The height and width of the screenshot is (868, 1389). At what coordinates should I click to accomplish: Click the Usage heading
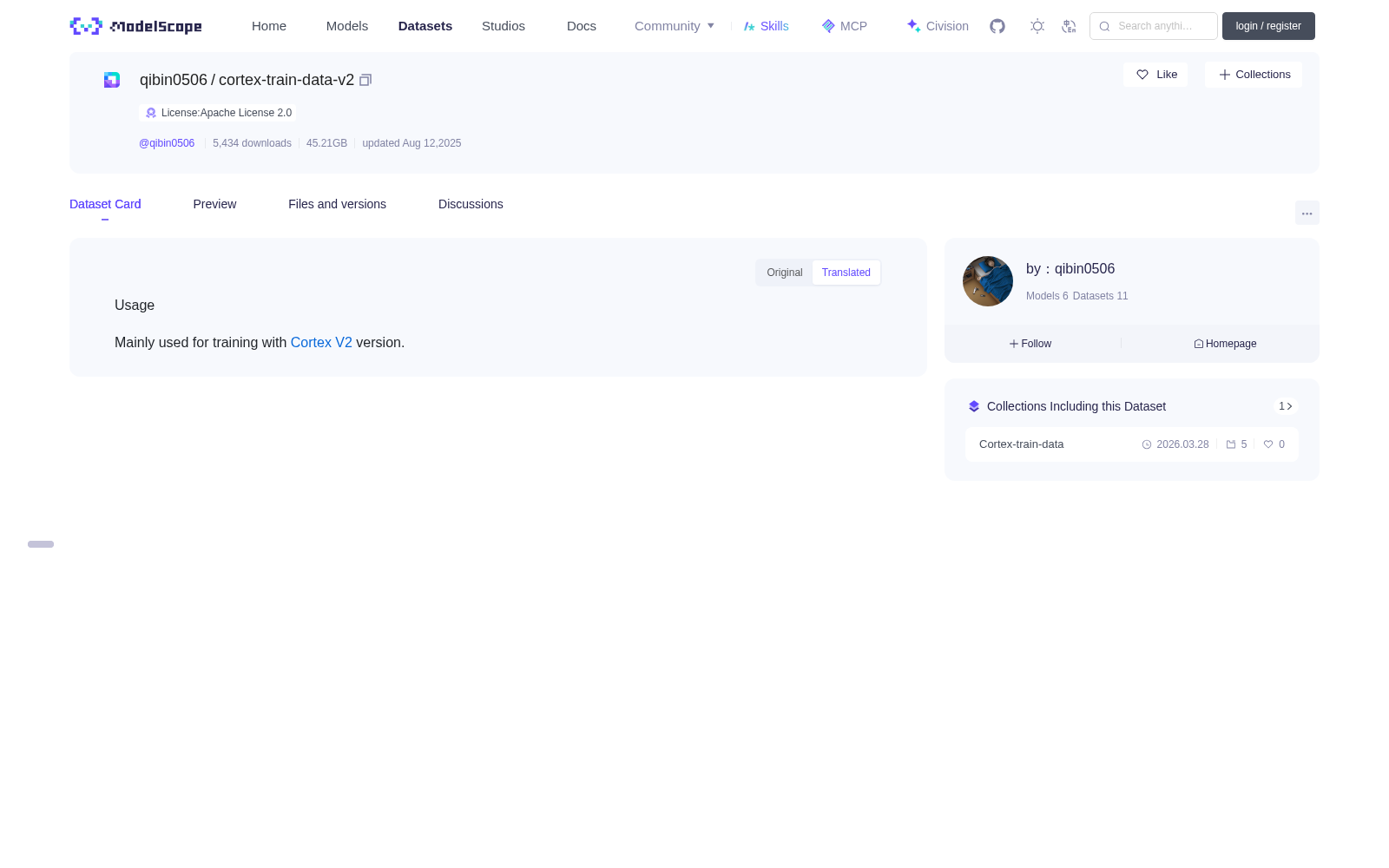(x=135, y=306)
